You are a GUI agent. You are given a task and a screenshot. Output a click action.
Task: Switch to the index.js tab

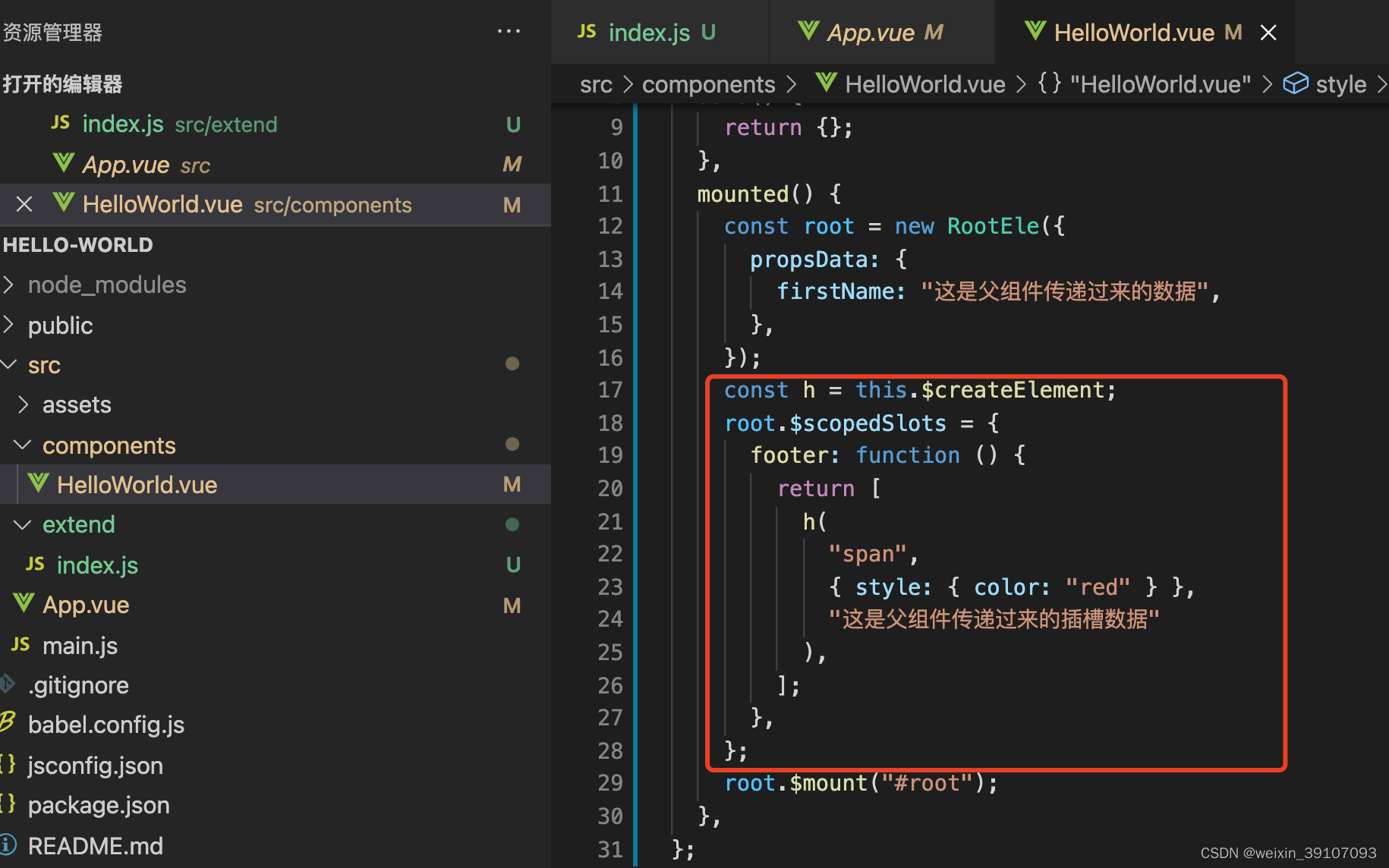pos(649,31)
